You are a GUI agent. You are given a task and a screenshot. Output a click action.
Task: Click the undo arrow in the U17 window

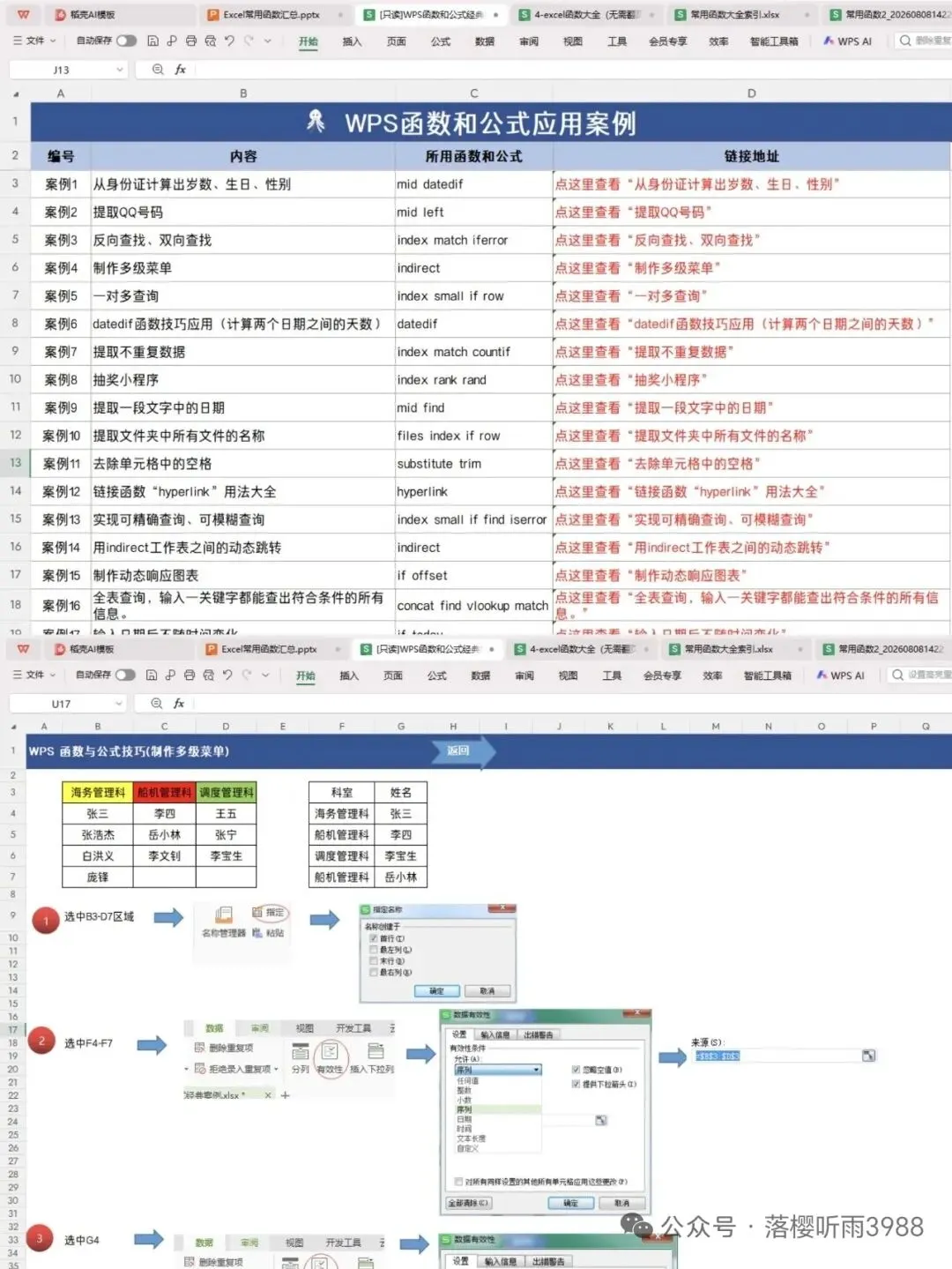tap(227, 675)
